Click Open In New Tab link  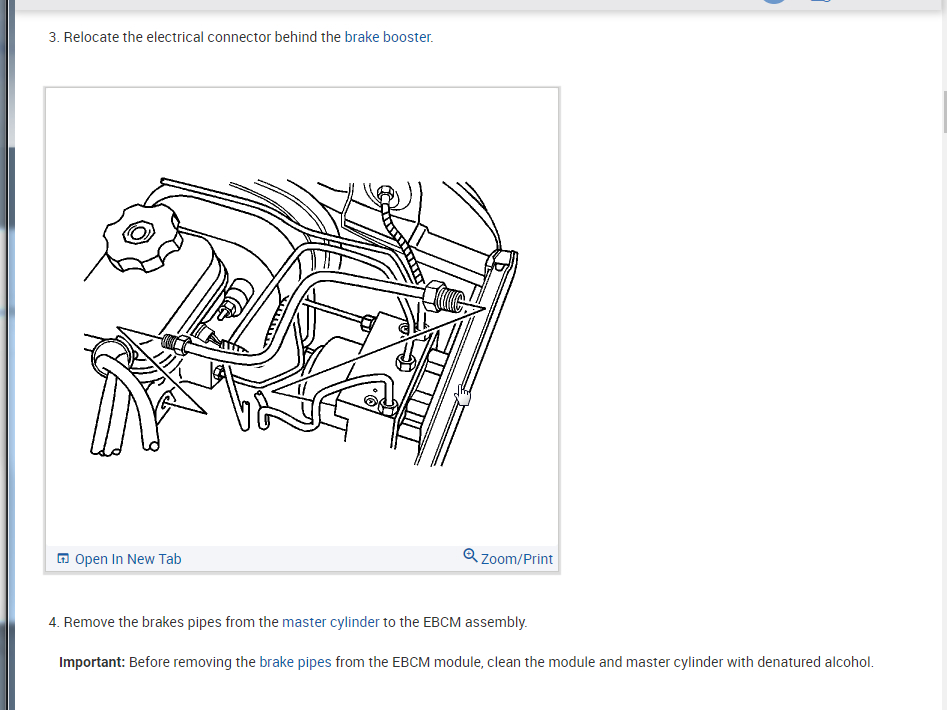(x=127, y=559)
